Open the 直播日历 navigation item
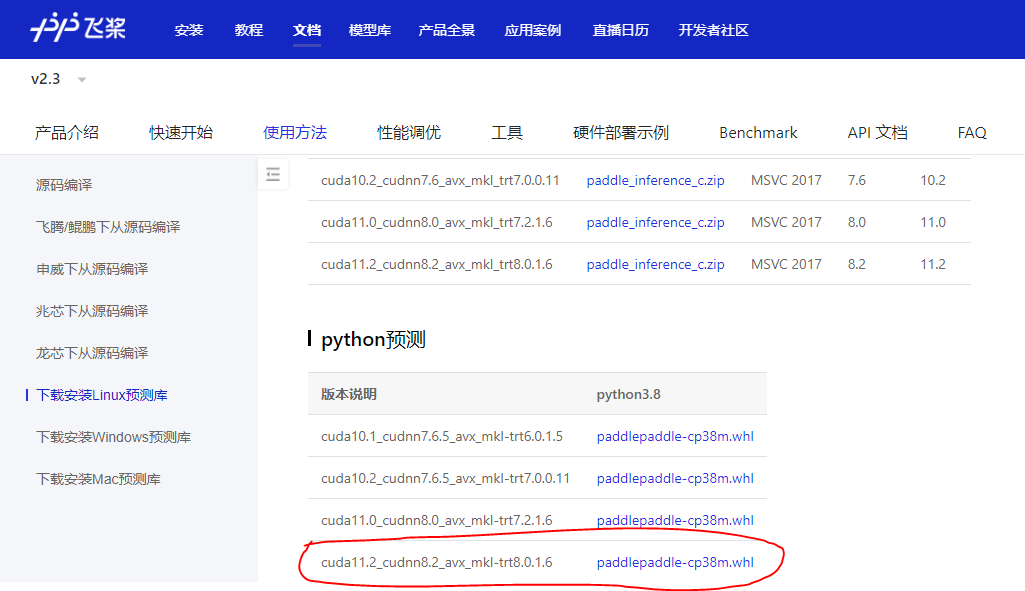 point(620,30)
